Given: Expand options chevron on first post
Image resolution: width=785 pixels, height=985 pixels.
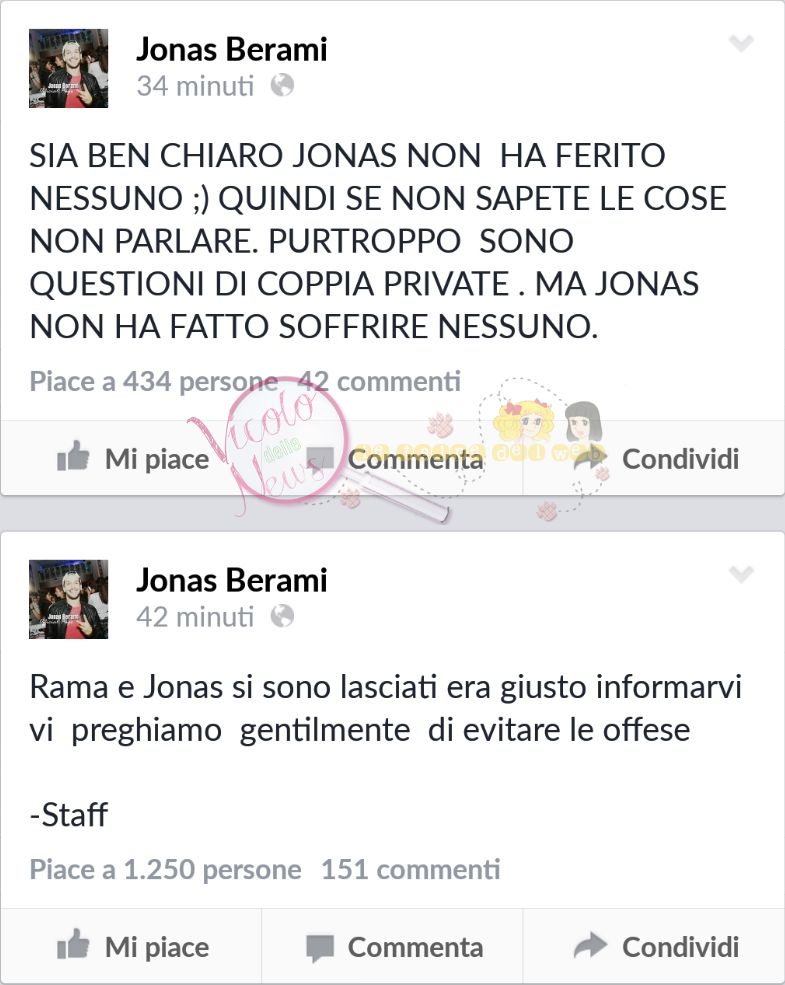Looking at the screenshot, I should (x=741, y=43).
